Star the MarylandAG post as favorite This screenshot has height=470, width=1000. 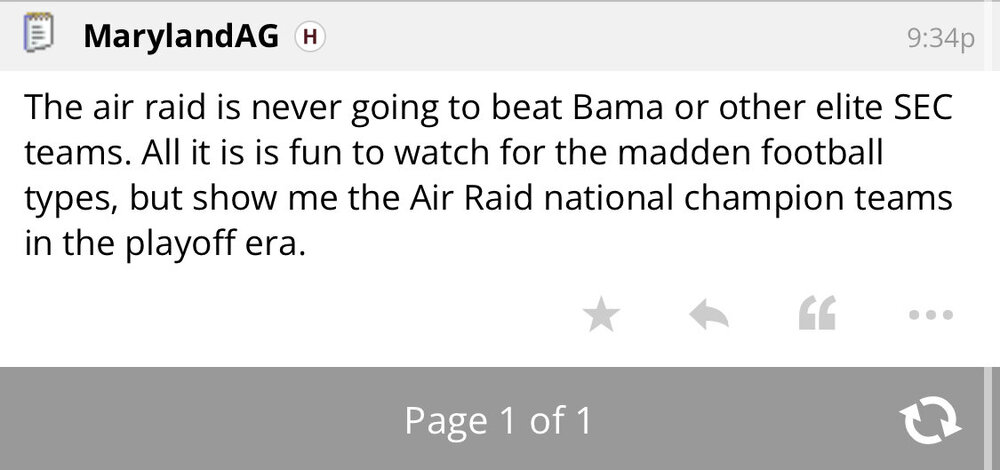(x=601, y=315)
